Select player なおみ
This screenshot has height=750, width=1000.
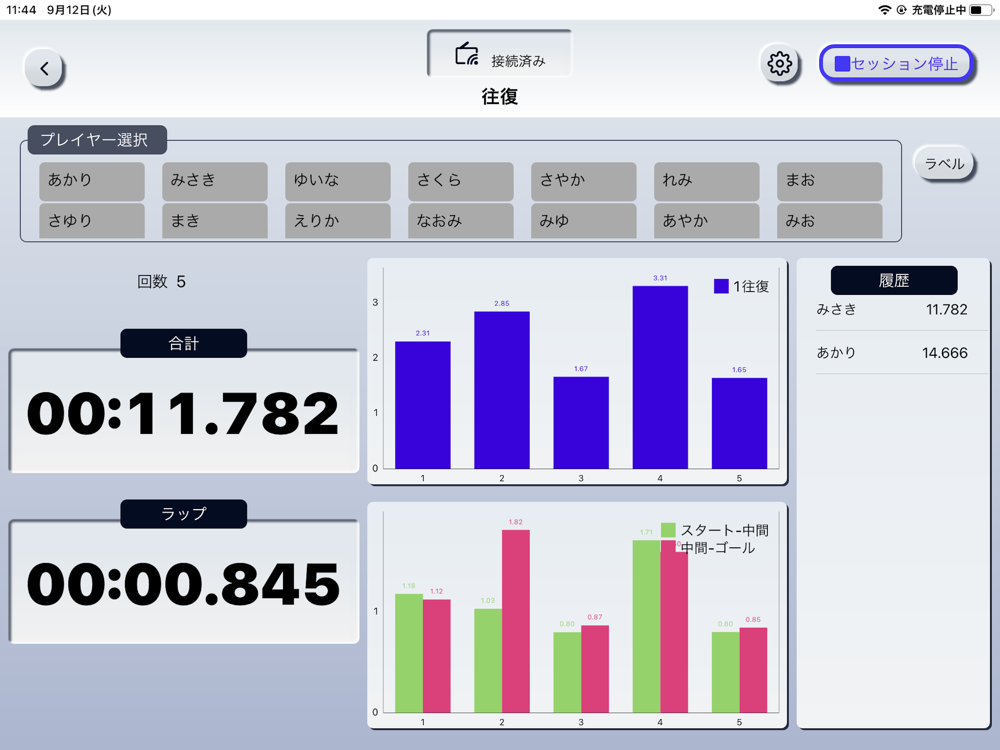tap(461, 221)
